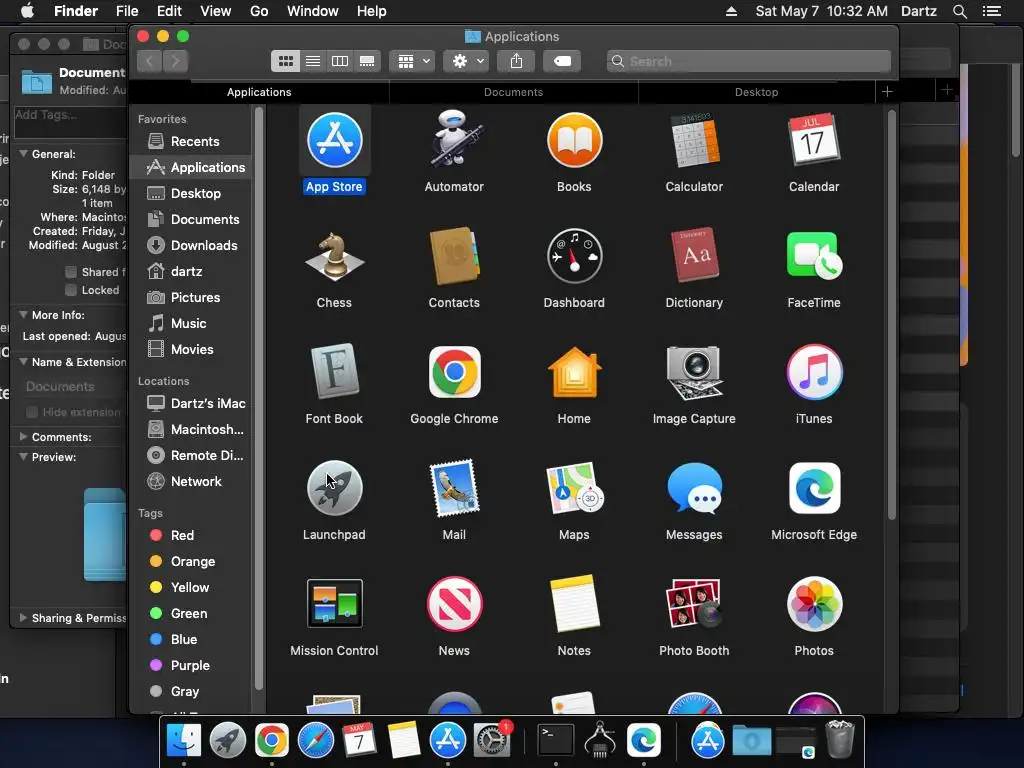Open Terminal from the Dock
Screen dimensions: 1024x768
556,741
